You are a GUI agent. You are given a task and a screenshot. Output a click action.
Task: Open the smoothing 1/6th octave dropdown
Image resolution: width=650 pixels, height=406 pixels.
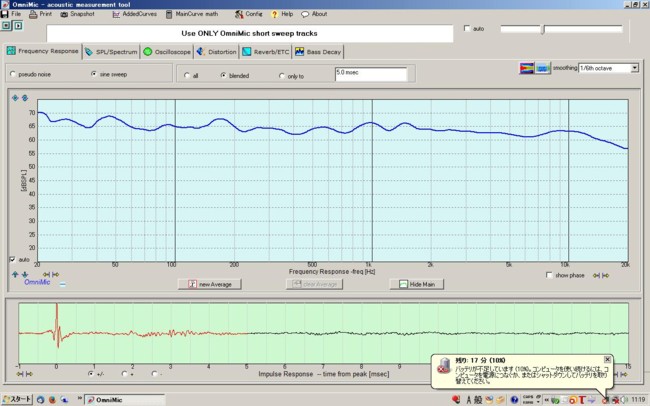[x=609, y=68]
